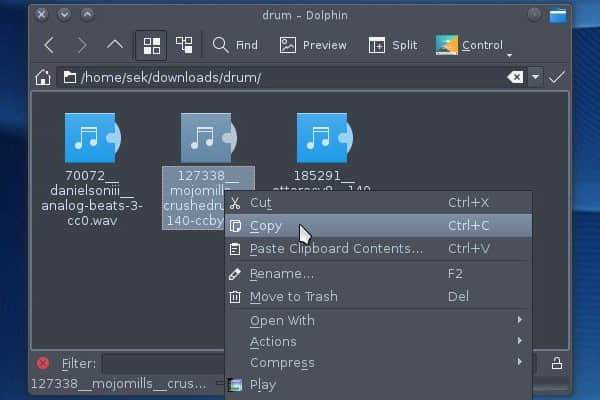The height and width of the screenshot is (400, 600).
Task: Switch to tree Details view mode
Action: pyautogui.click(x=184, y=45)
